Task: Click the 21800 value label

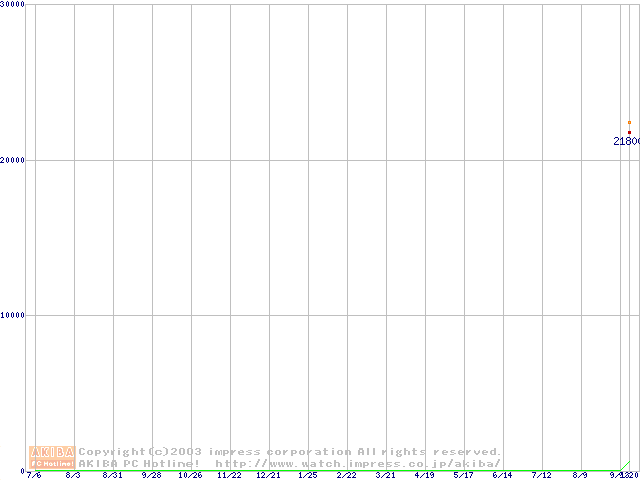Action: coord(627,142)
